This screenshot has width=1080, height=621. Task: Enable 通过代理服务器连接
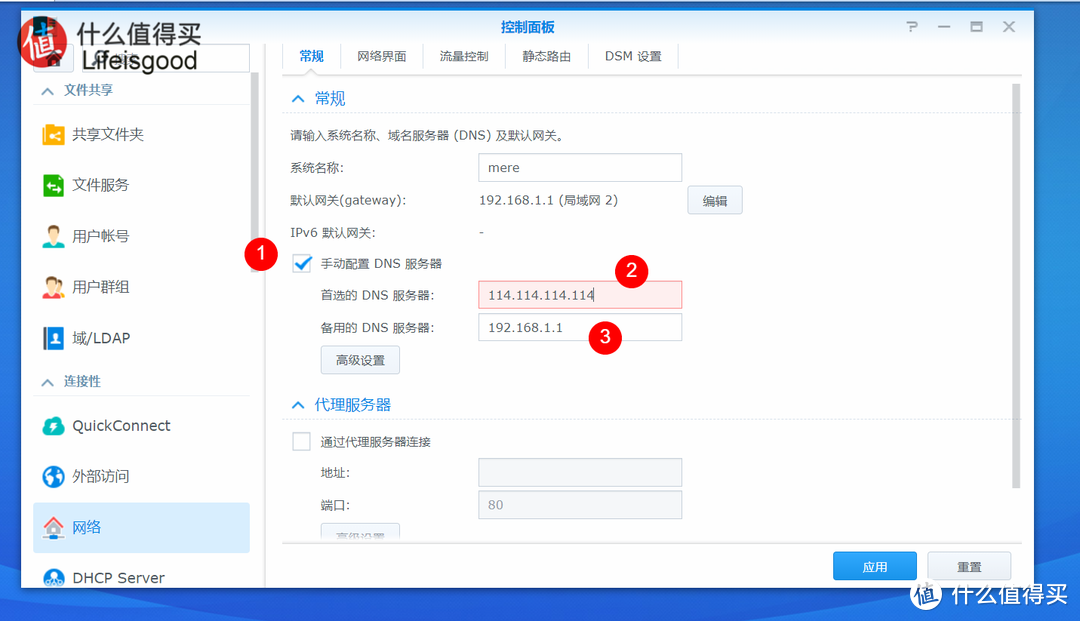(x=301, y=440)
